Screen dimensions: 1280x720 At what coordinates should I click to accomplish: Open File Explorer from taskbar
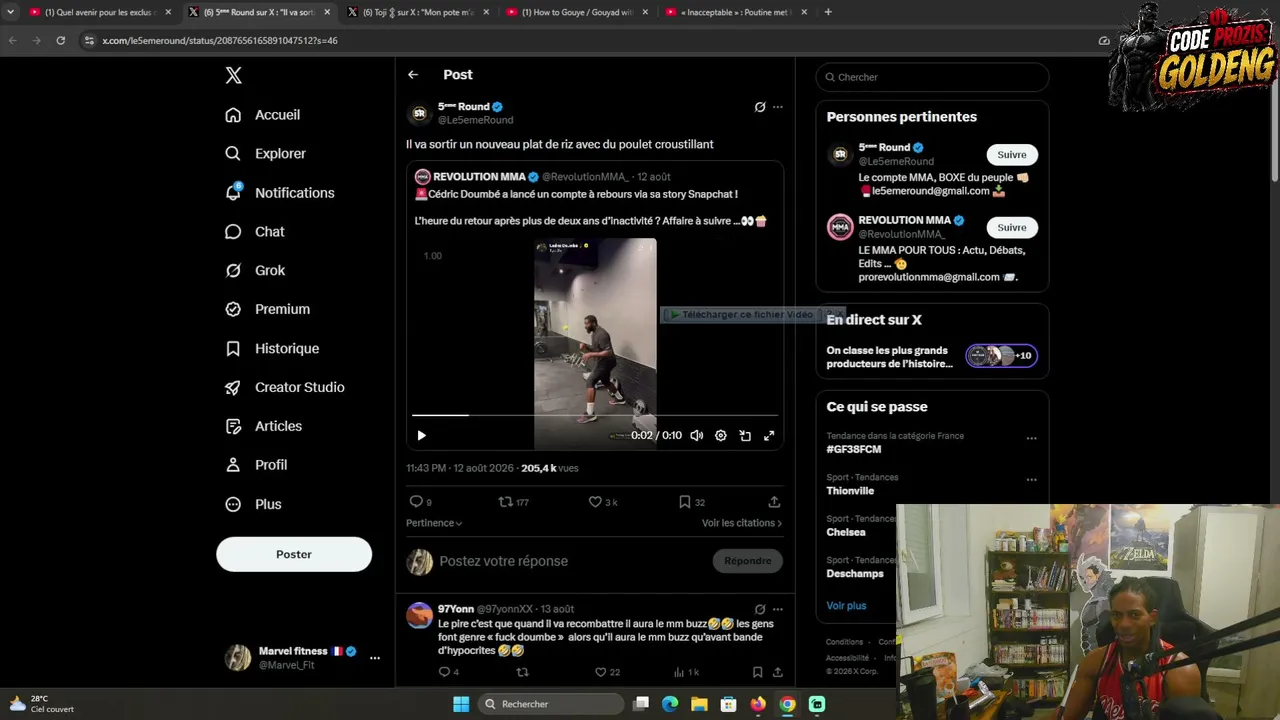coord(699,704)
